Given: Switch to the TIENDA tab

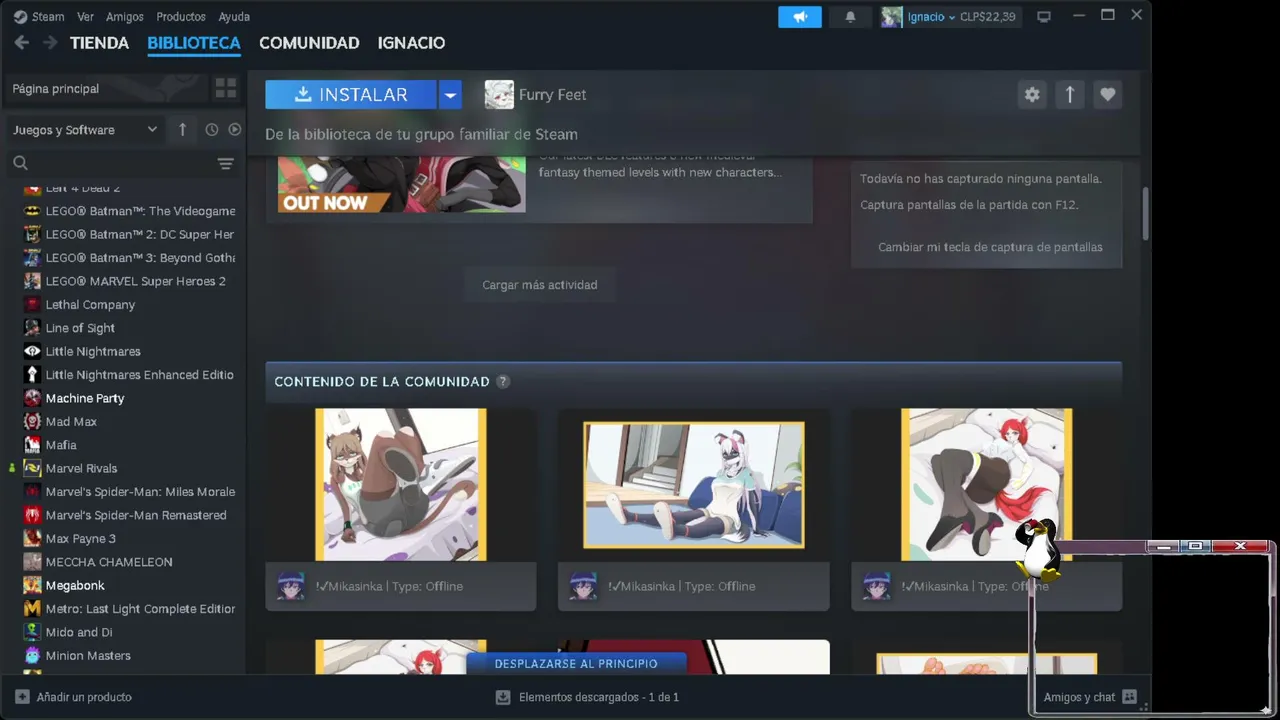Looking at the screenshot, I should 99,43.
